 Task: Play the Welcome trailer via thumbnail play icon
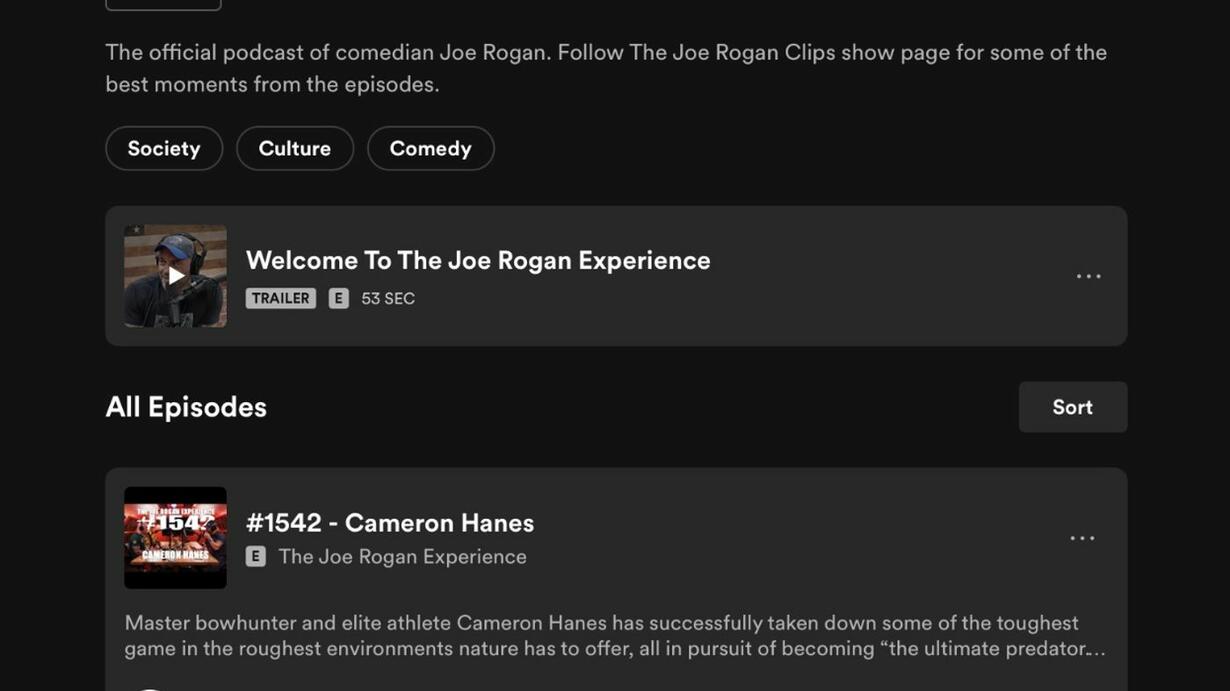[x=176, y=276]
